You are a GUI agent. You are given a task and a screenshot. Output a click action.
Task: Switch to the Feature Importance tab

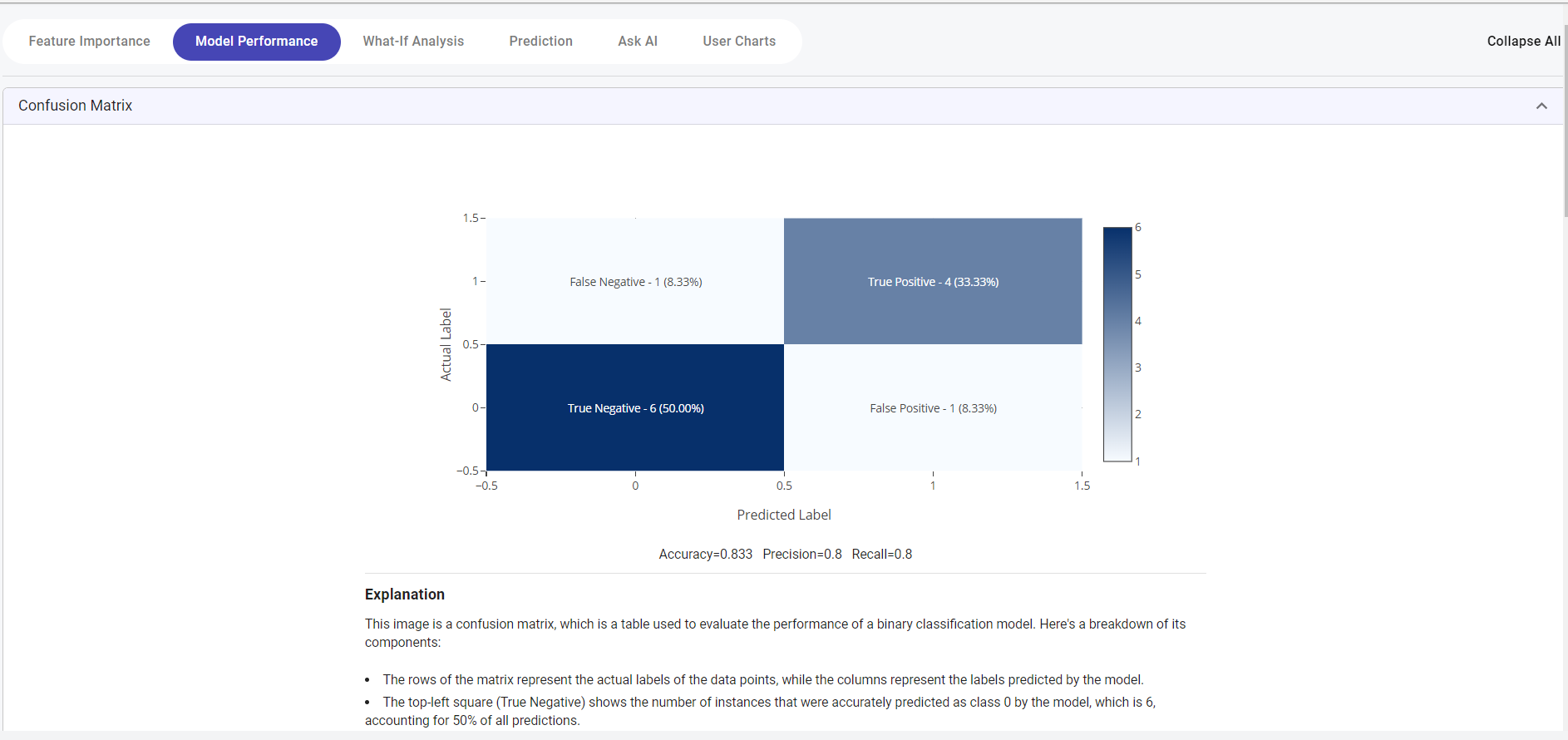(x=89, y=42)
